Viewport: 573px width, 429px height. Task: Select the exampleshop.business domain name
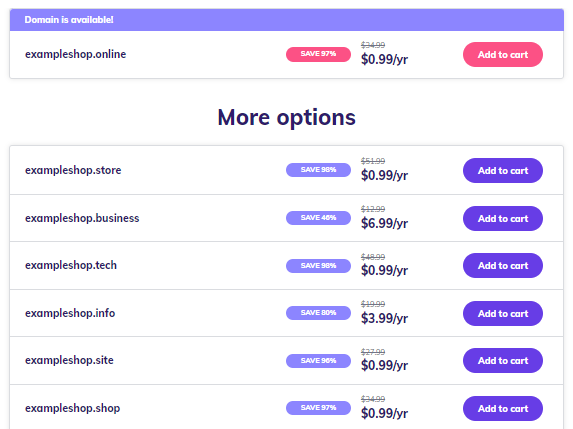(82, 218)
